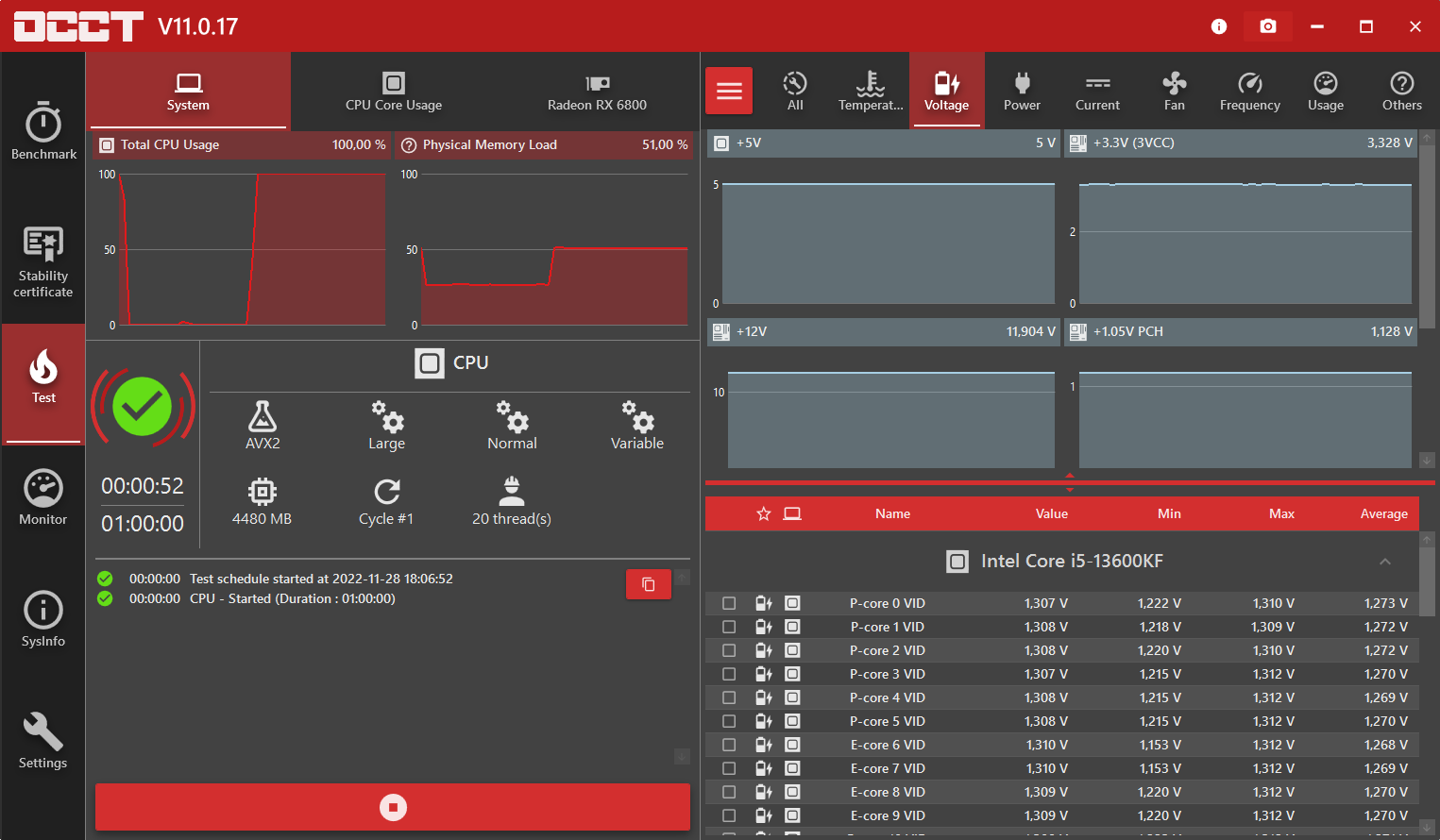Open the Settings wrench section
The width and height of the screenshot is (1440, 840).
43,741
